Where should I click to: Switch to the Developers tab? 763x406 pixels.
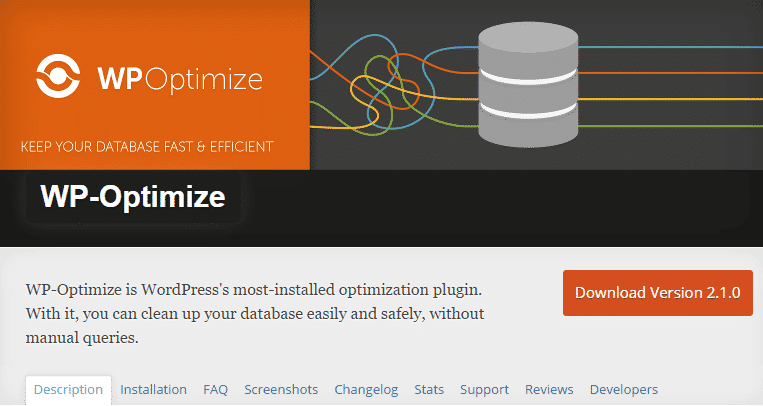(x=624, y=390)
